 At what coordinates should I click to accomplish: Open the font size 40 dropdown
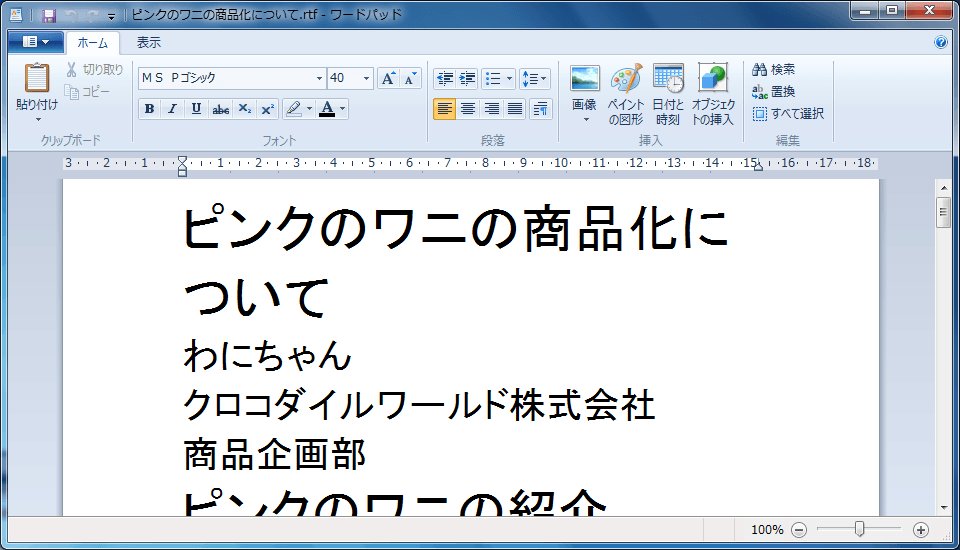pos(366,78)
